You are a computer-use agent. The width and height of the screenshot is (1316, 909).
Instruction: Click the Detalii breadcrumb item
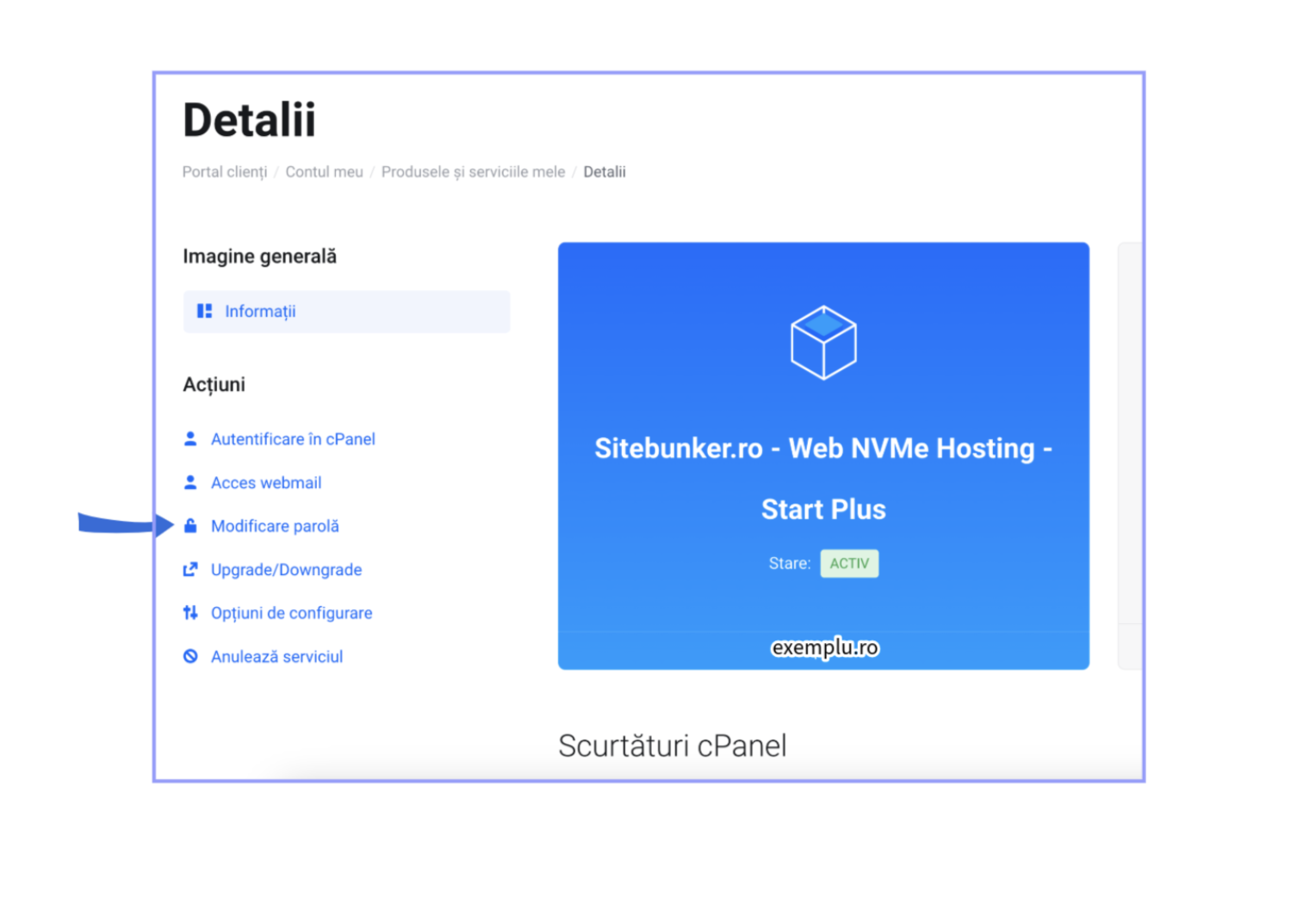[605, 172]
